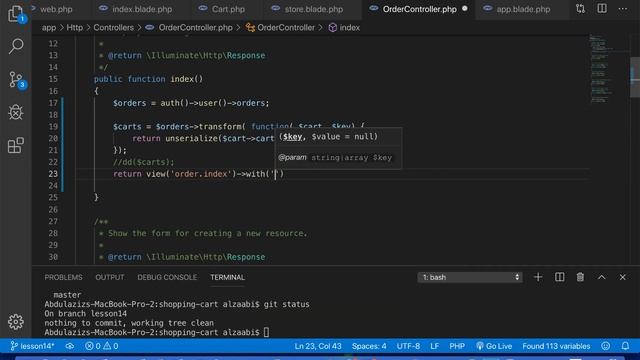Synchronize changes via cloud icon in status bar
Screen dimensions: 640x360
[x=70, y=346]
